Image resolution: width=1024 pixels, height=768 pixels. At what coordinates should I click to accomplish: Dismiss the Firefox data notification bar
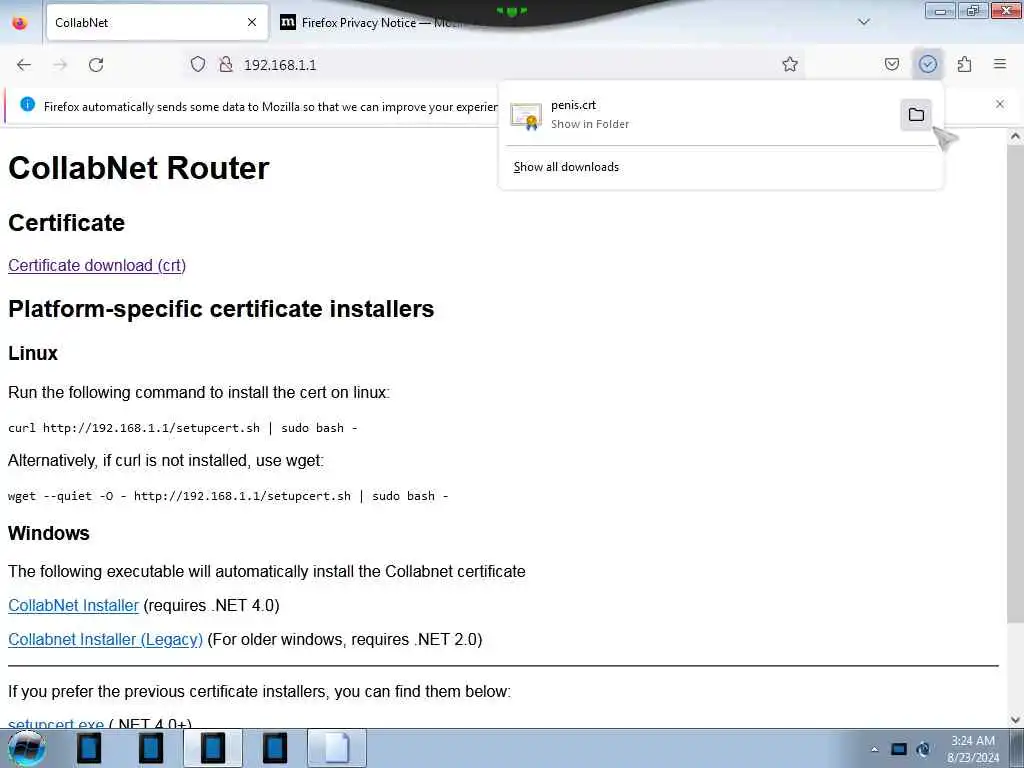[x=1000, y=104]
